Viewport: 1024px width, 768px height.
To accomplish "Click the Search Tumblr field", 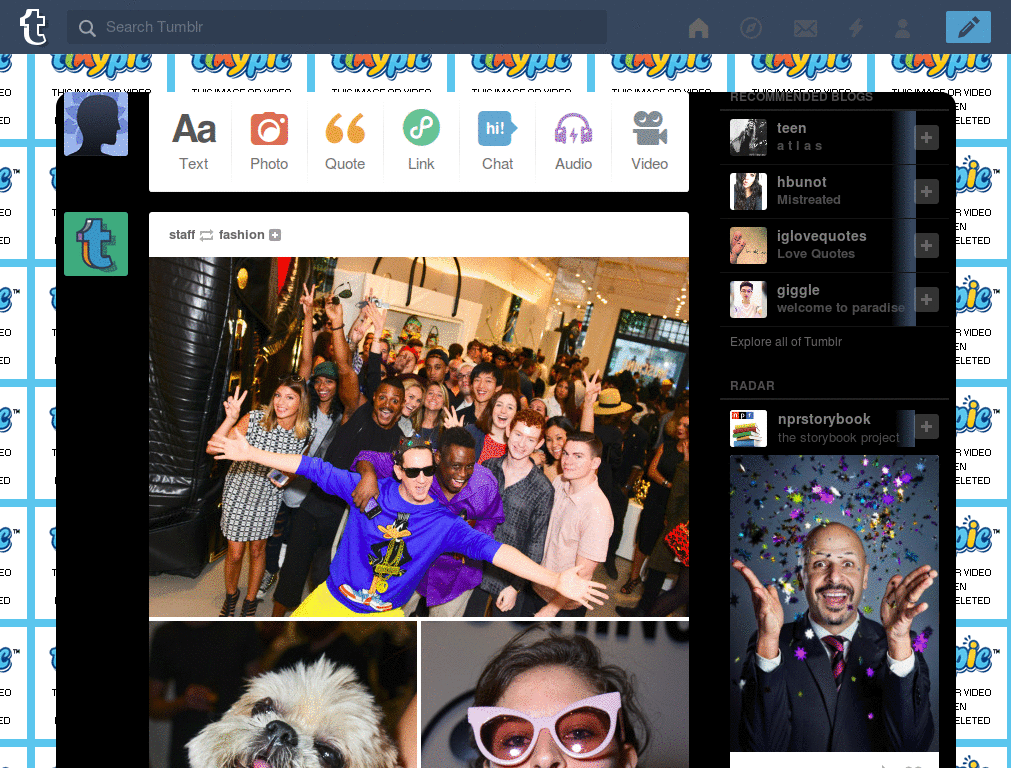I will [x=337, y=27].
